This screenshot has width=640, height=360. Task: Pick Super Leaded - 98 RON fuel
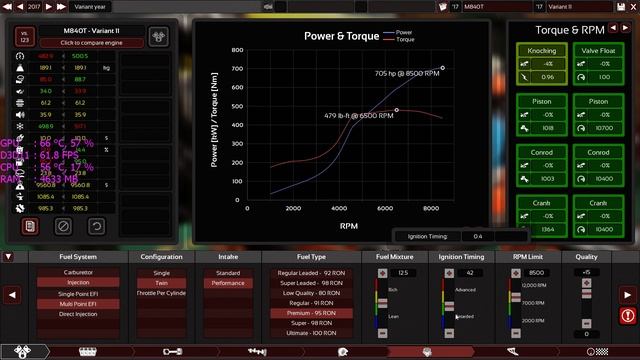pyautogui.click(x=311, y=283)
